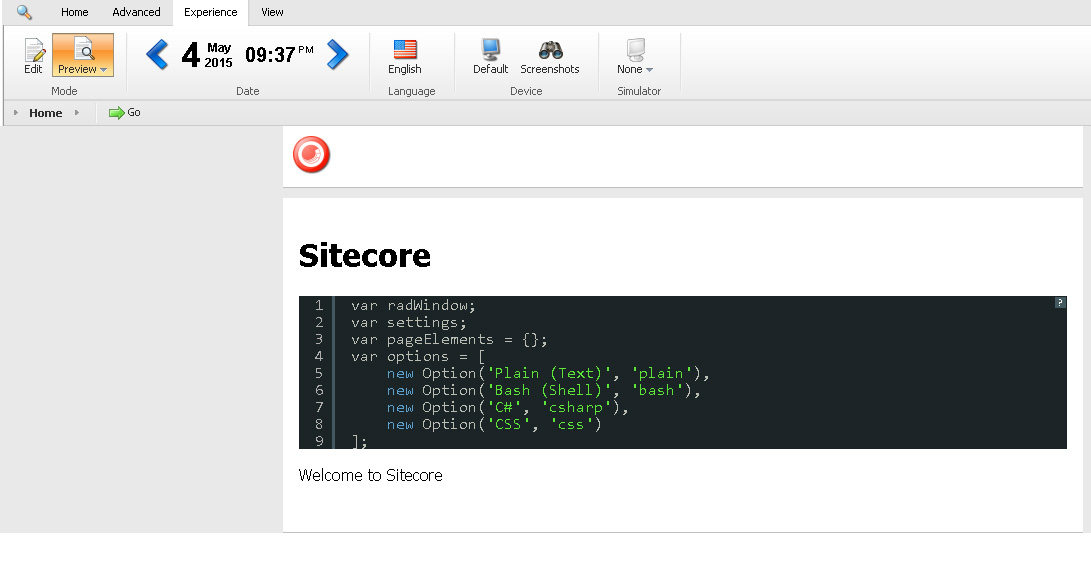Click the 'C#' csharp option code line
Viewport: 1091px width, 583px height.
pyautogui.click(x=507, y=408)
